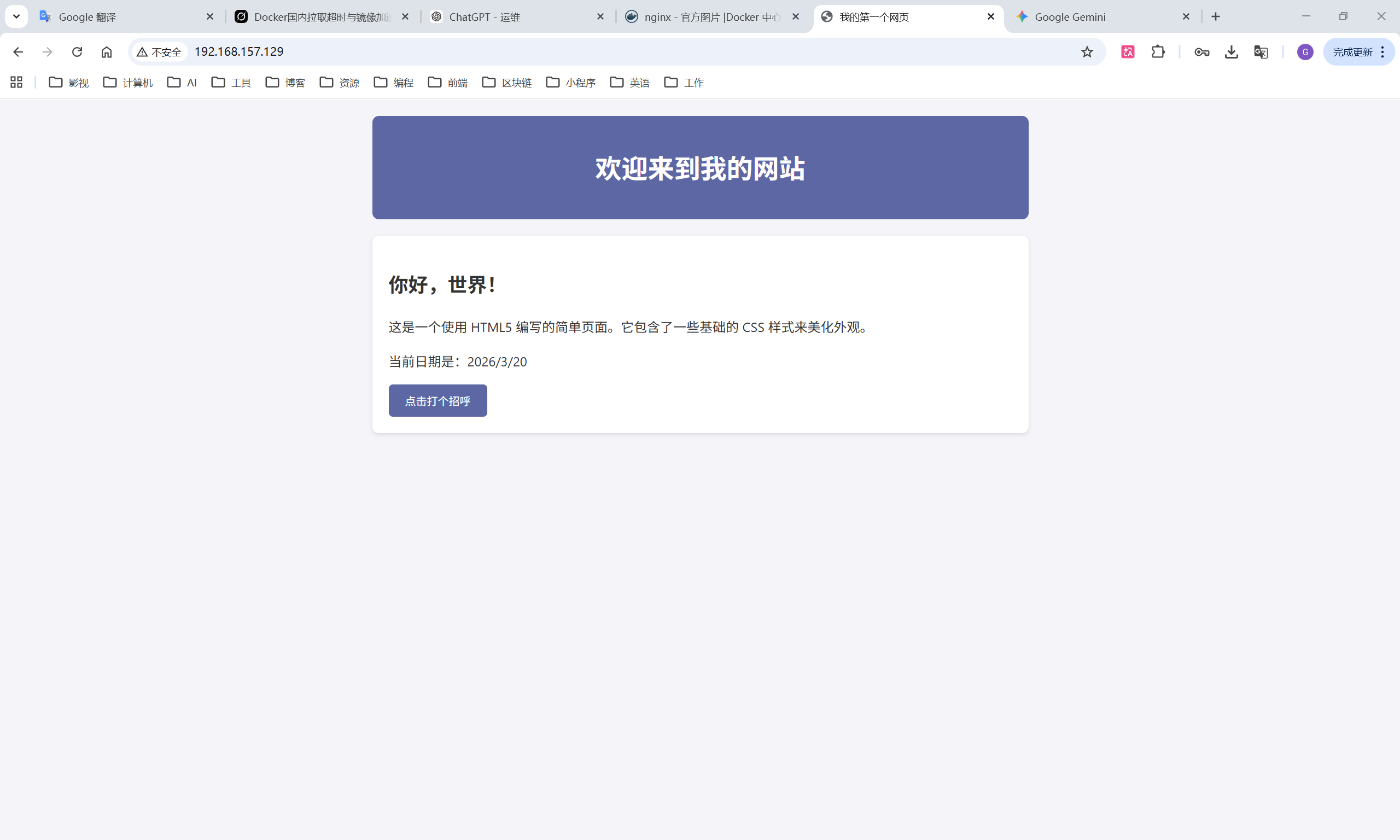This screenshot has height=840, width=1400.
Task: Open the 编程 bookmark folder
Action: [394, 83]
